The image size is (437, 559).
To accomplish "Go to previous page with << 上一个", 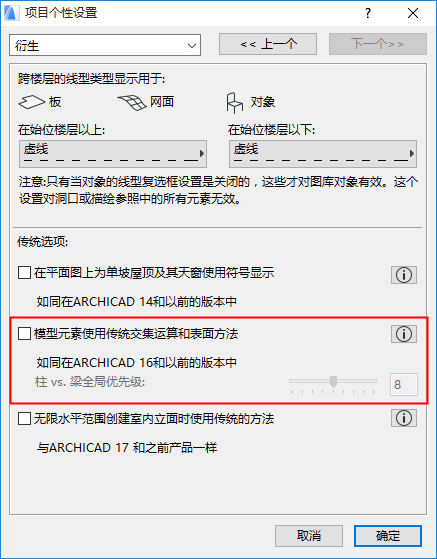I will [268, 44].
